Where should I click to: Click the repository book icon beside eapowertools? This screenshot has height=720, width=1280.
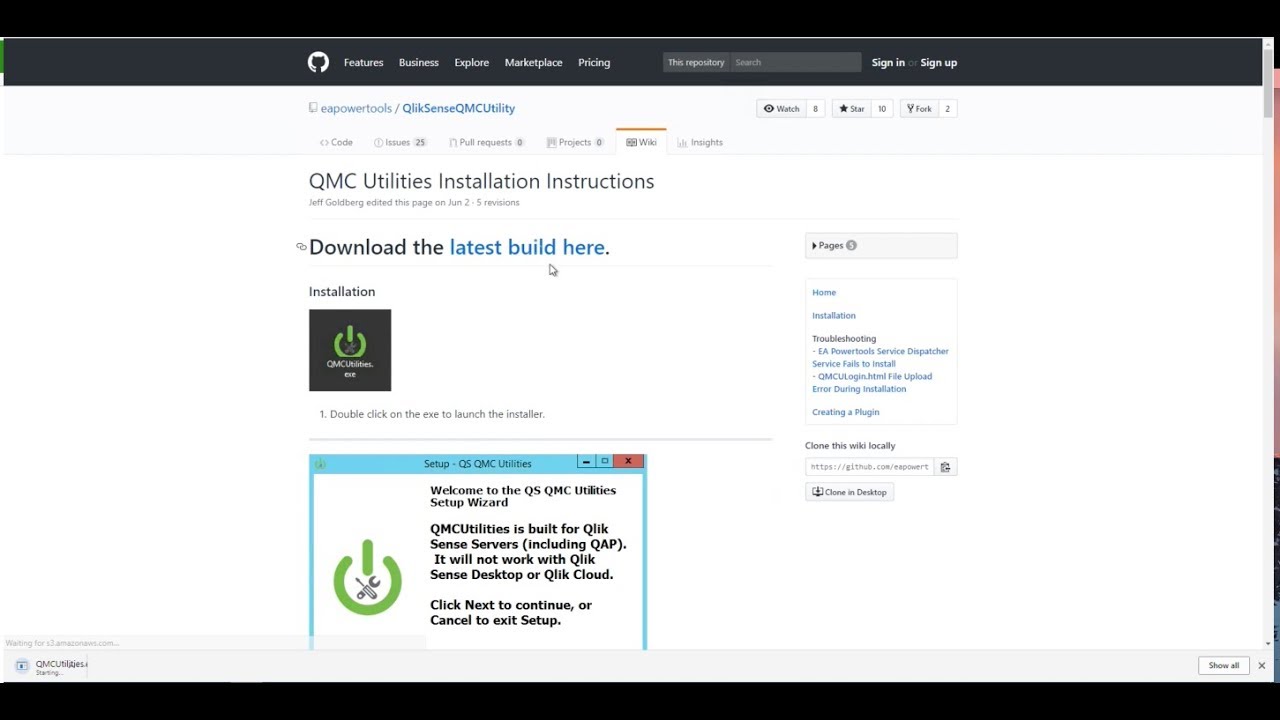point(313,108)
